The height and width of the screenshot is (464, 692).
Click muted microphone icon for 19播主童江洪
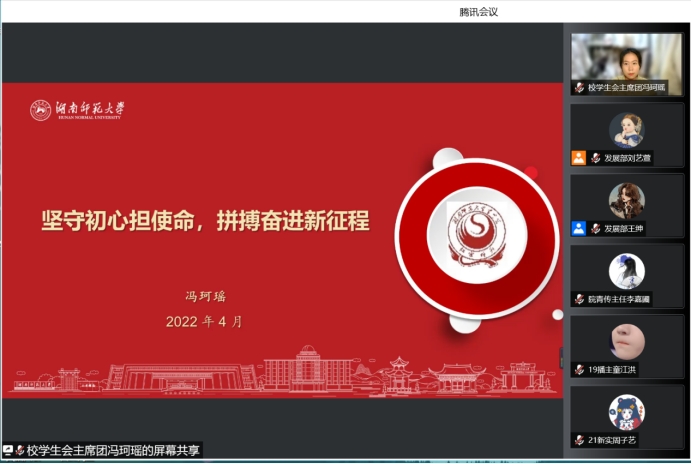(579, 369)
